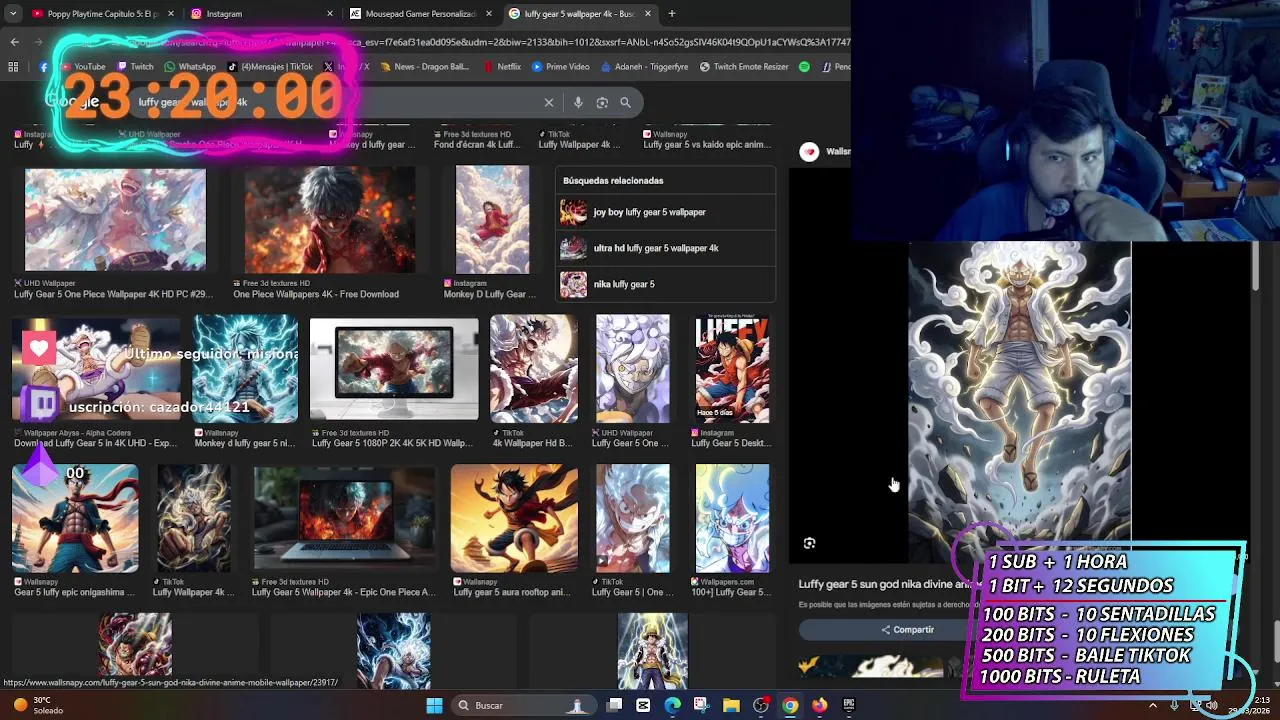Image resolution: width=1280 pixels, height=720 pixels.
Task: Open the WhatsApp bookmark
Action: (190, 67)
